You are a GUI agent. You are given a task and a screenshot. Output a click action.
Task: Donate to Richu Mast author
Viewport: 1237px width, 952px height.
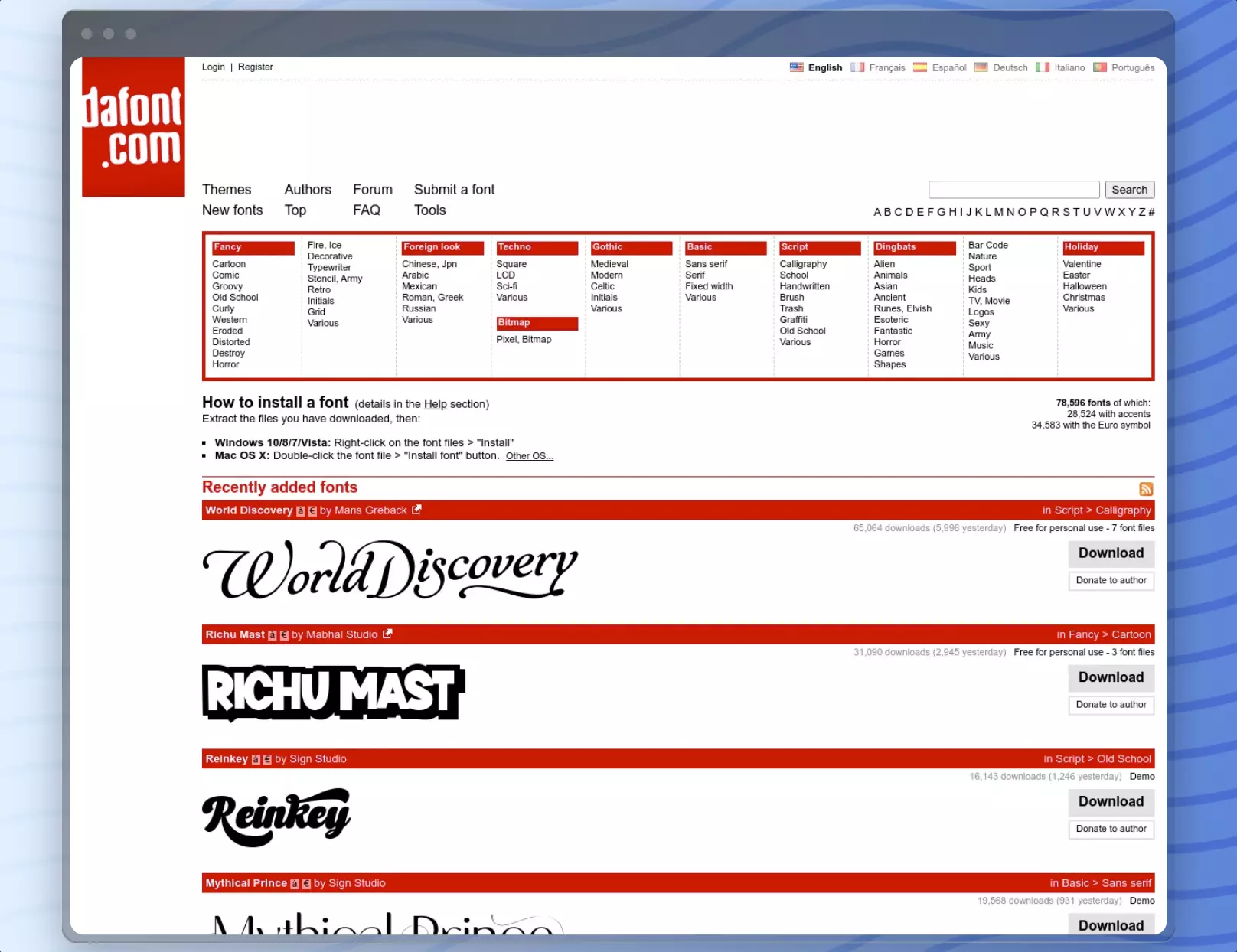[1111, 705]
